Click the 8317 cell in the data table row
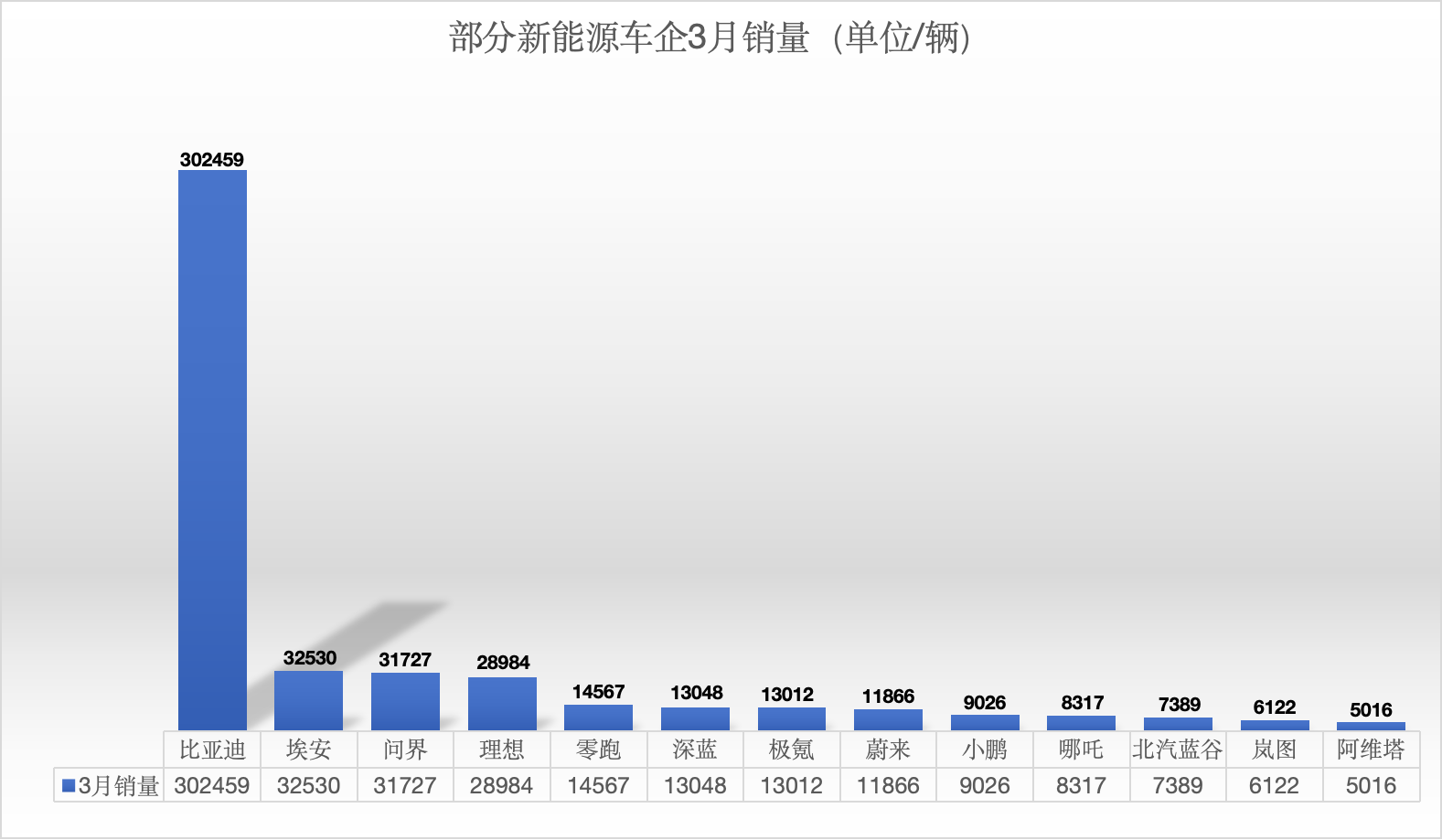 1082,785
